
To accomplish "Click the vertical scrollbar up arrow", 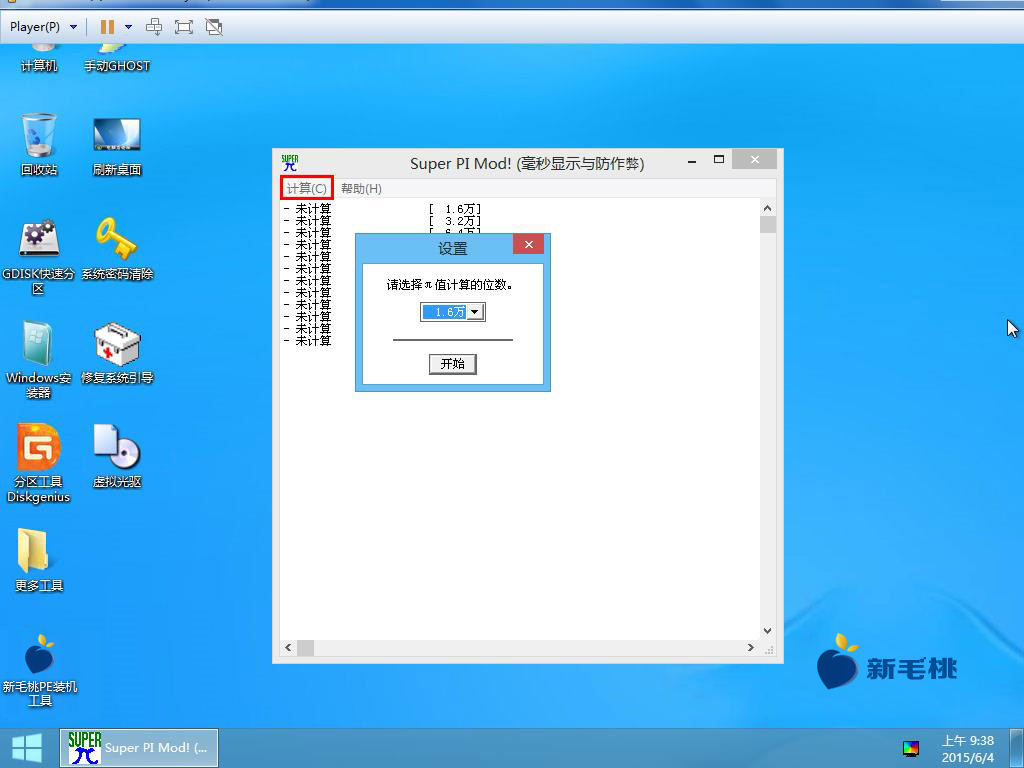I will [x=767, y=208].
